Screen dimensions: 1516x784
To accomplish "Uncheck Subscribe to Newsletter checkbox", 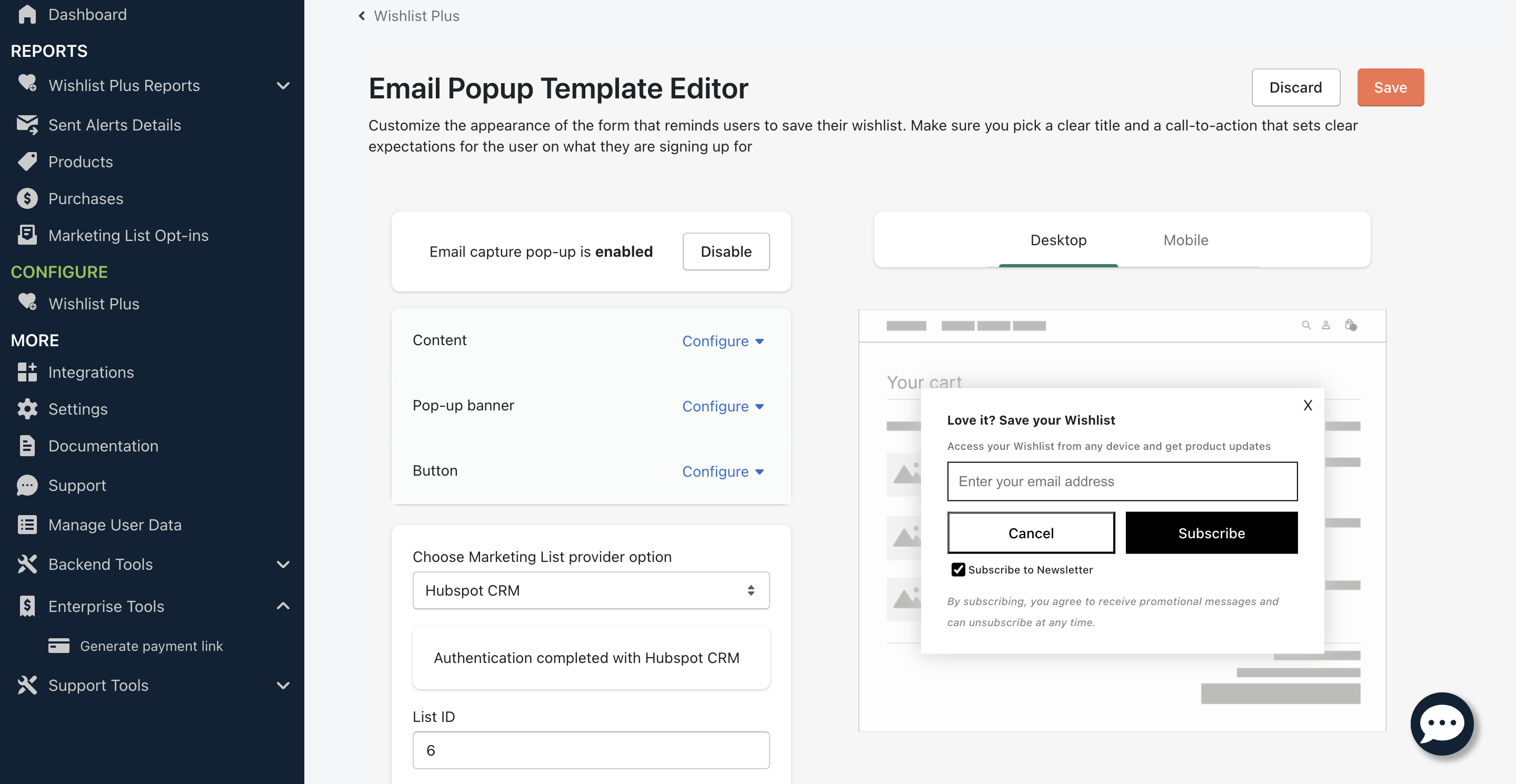I will 958,569.
